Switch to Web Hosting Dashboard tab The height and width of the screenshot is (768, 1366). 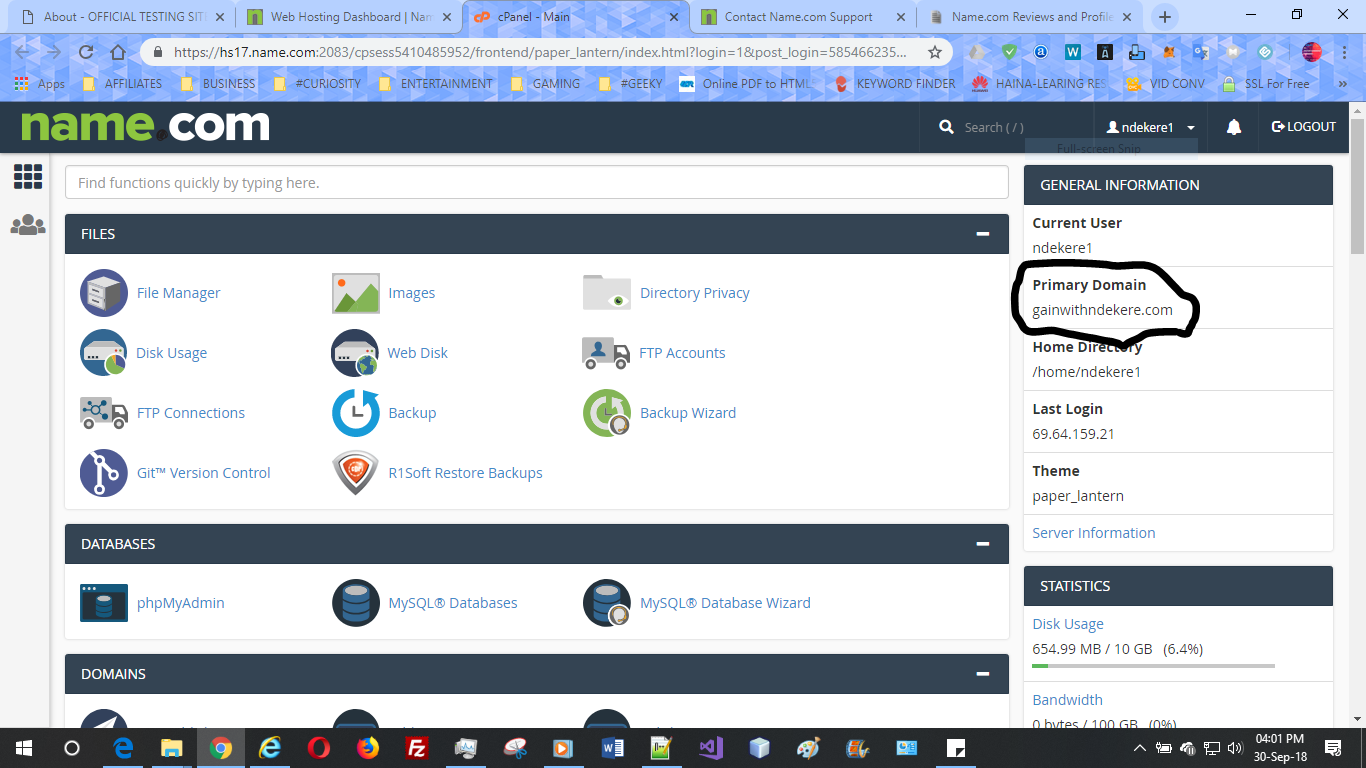click(350, 17)
